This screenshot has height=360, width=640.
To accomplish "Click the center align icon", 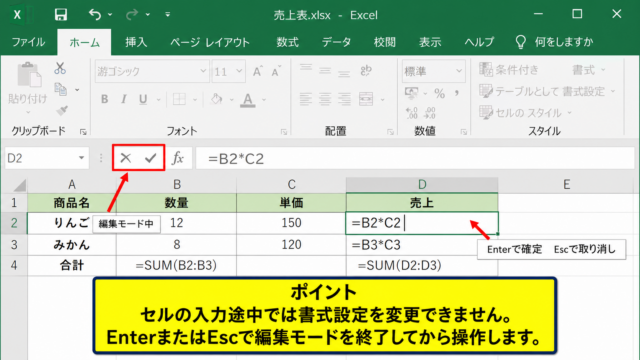I will [x=325, y=99].
